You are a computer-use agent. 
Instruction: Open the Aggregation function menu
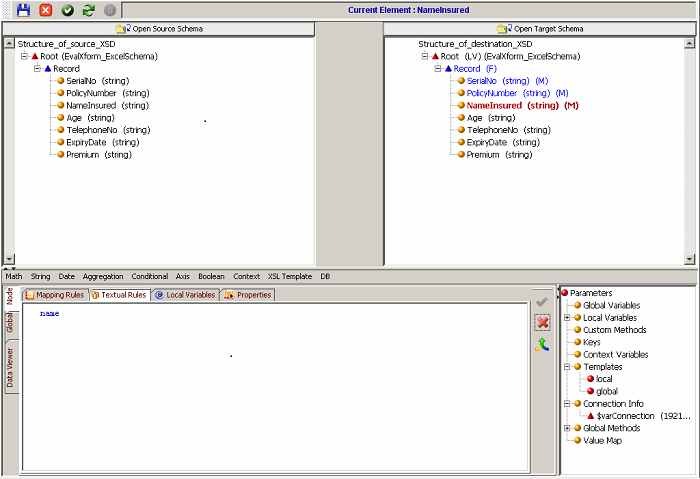[103, 276]
